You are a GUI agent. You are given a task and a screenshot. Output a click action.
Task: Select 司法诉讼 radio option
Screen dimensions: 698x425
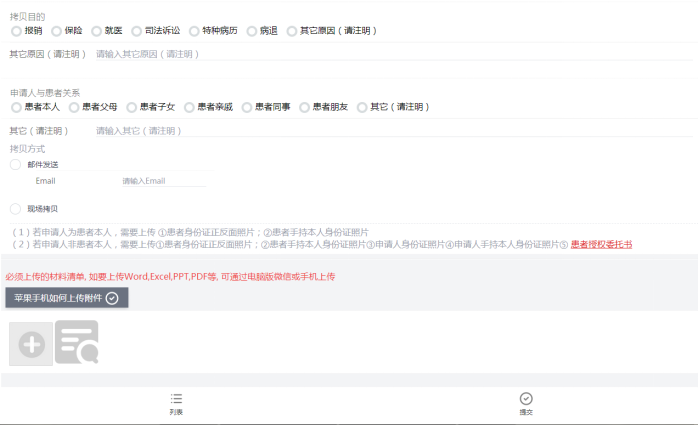tap(136, 31)
